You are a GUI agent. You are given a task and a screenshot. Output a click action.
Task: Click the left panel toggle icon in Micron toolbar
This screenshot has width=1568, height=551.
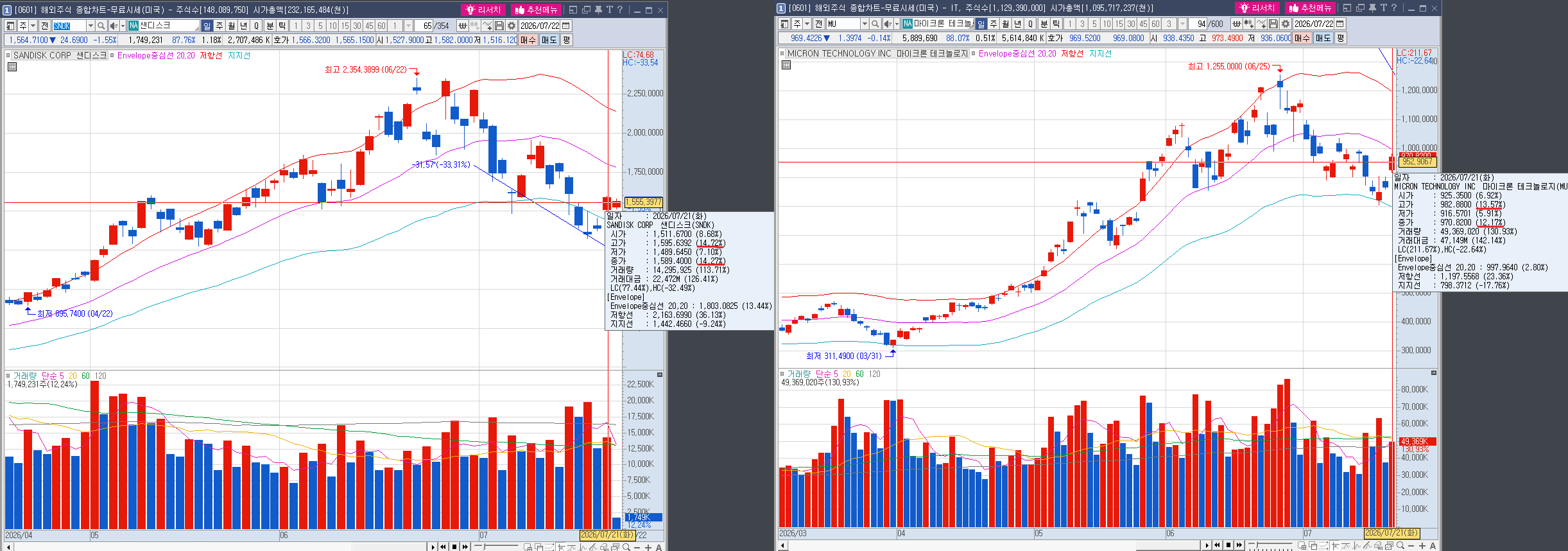point(784,24)
